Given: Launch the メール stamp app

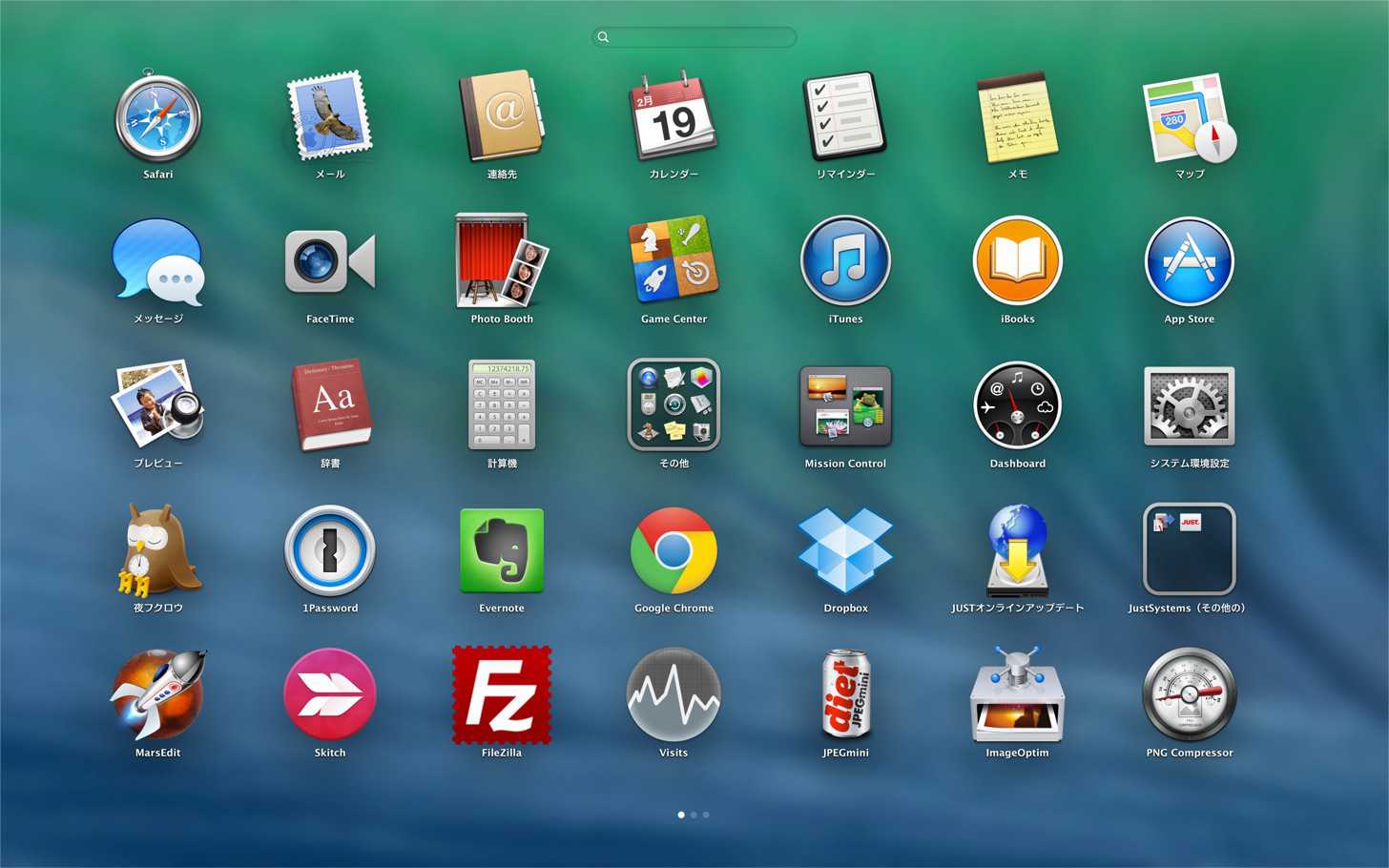Looking at the screenshot, I should point(330,115).
